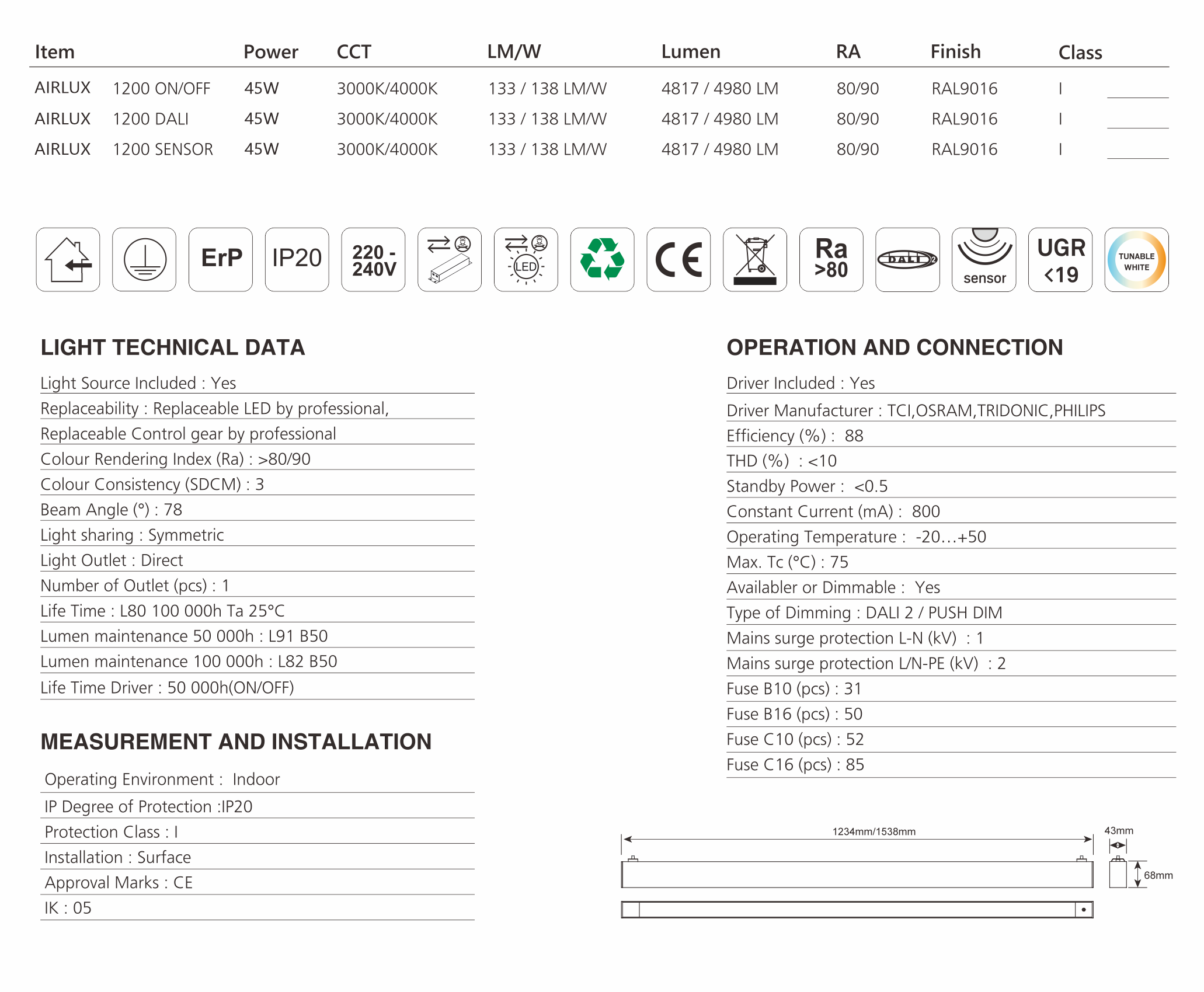
Task: Click the Driver Manufacturer row
Action: tap(951, 410)
